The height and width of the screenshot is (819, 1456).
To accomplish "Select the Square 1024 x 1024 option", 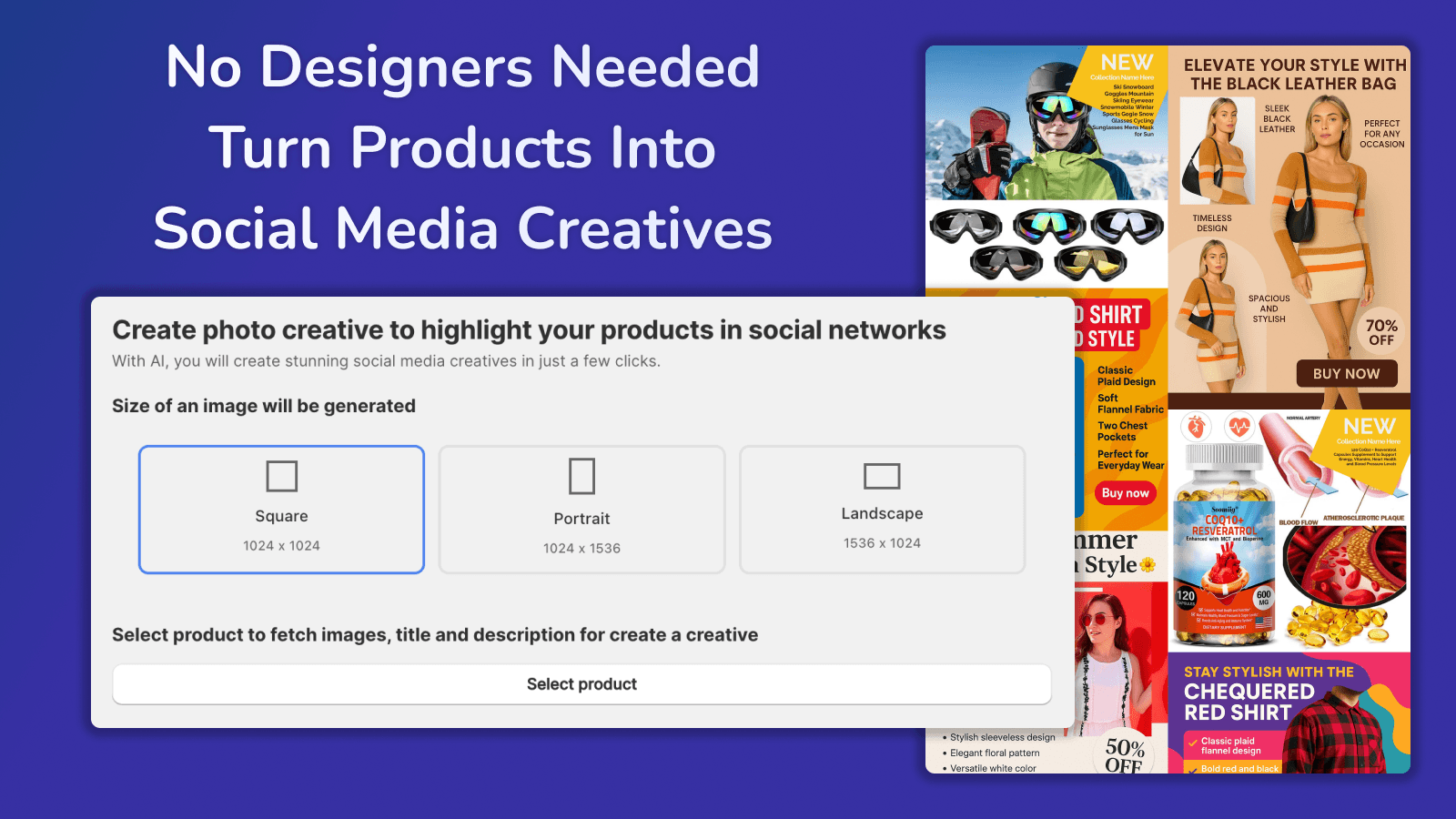I will [x=281, y=510].
